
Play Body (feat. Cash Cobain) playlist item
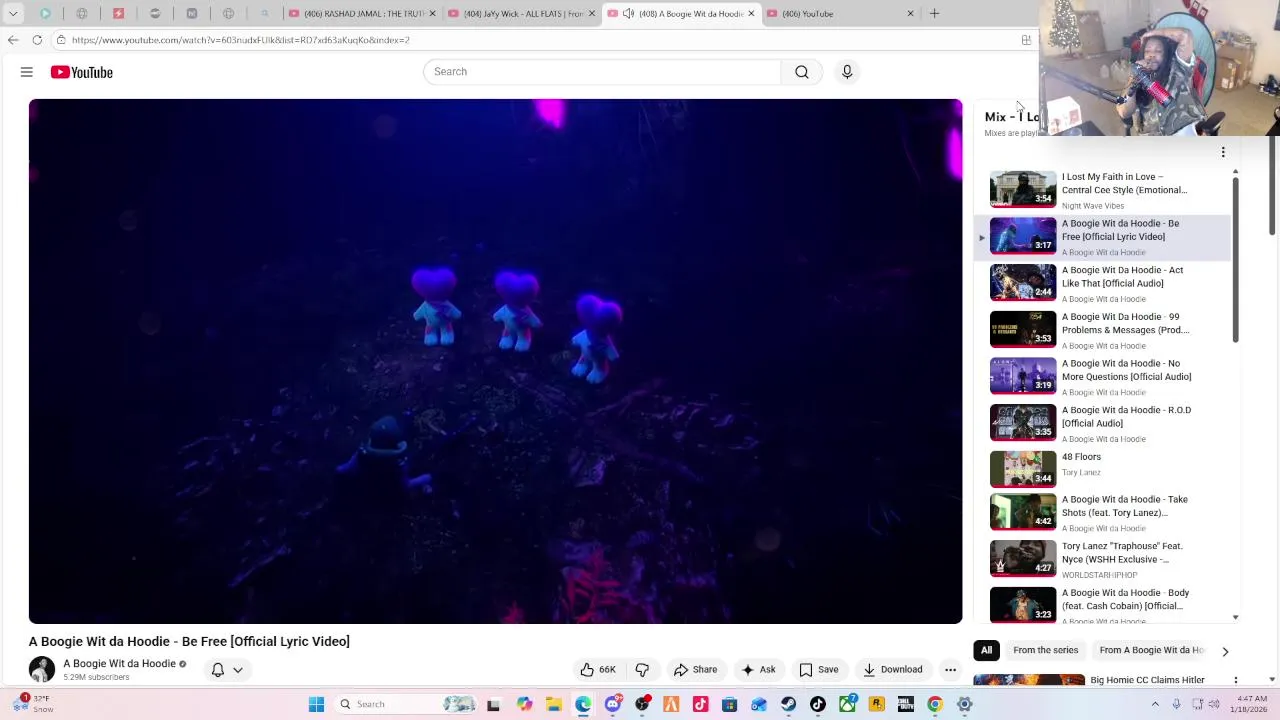click(x=1103, y=605)
